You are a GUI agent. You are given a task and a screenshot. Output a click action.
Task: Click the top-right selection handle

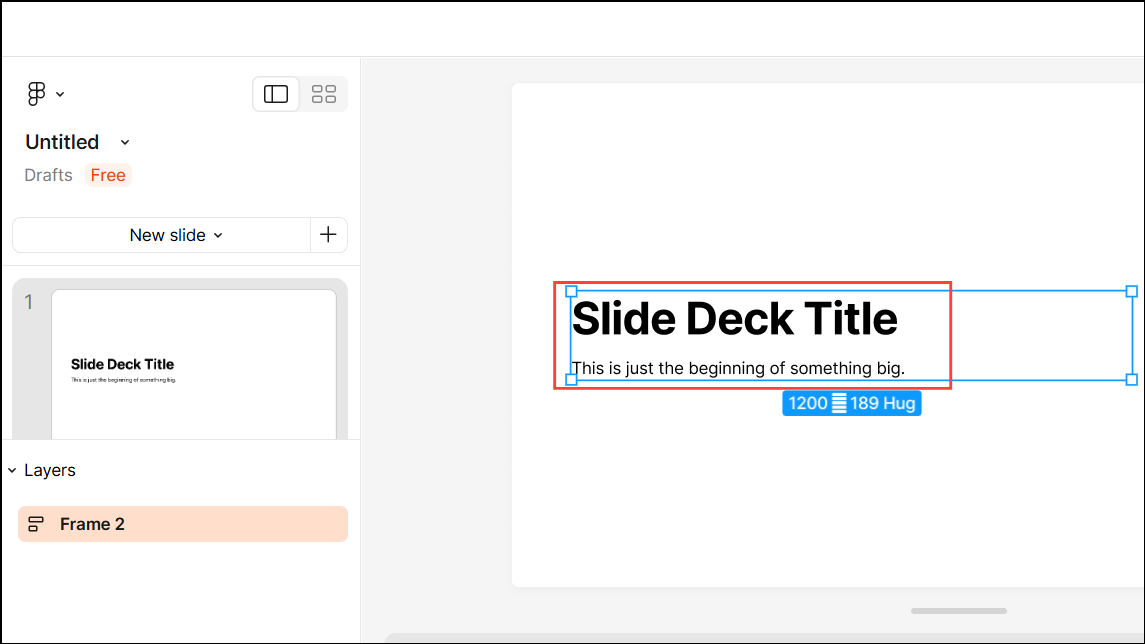coord(1131,291)
